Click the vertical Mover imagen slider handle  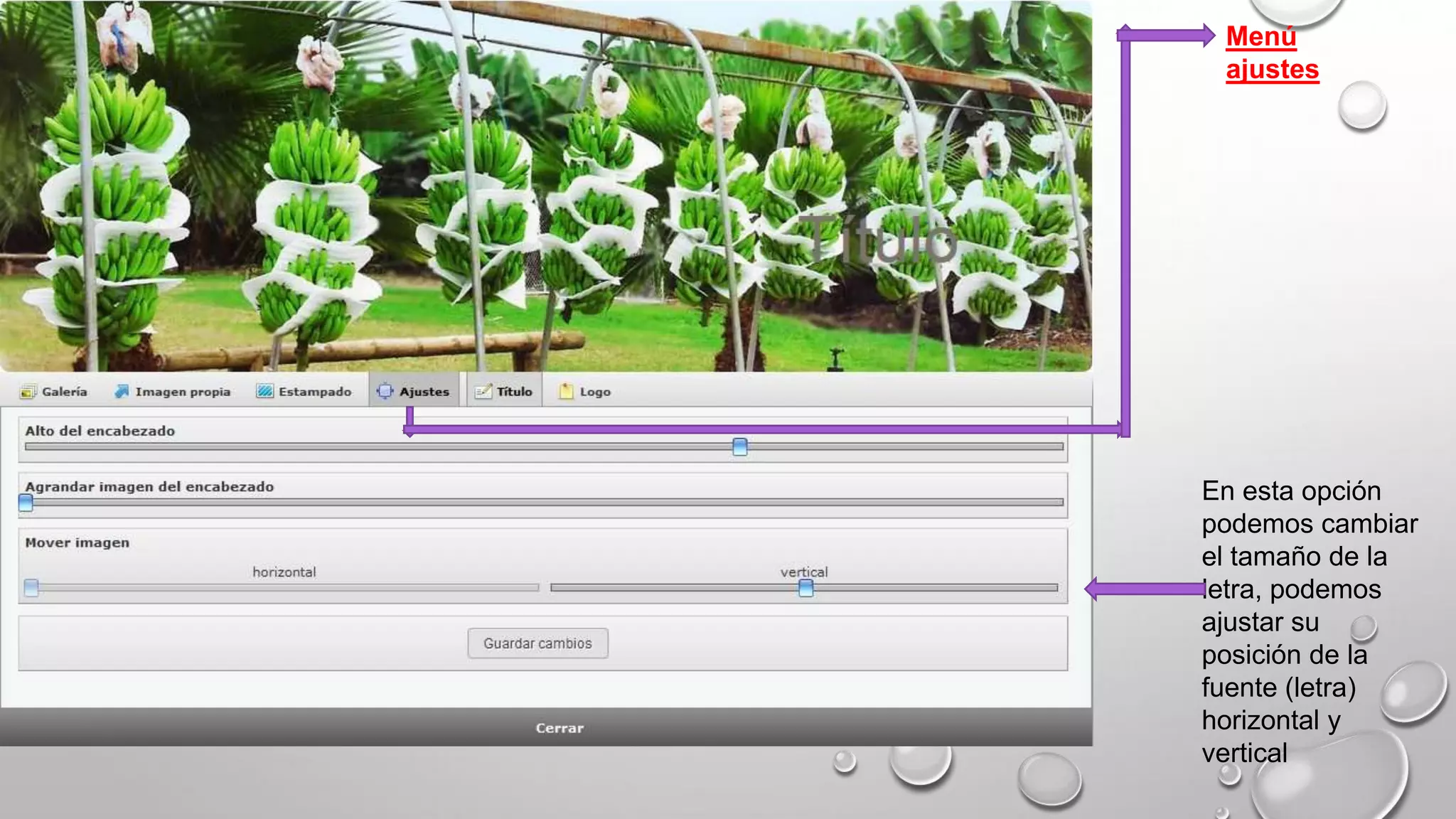805,588
